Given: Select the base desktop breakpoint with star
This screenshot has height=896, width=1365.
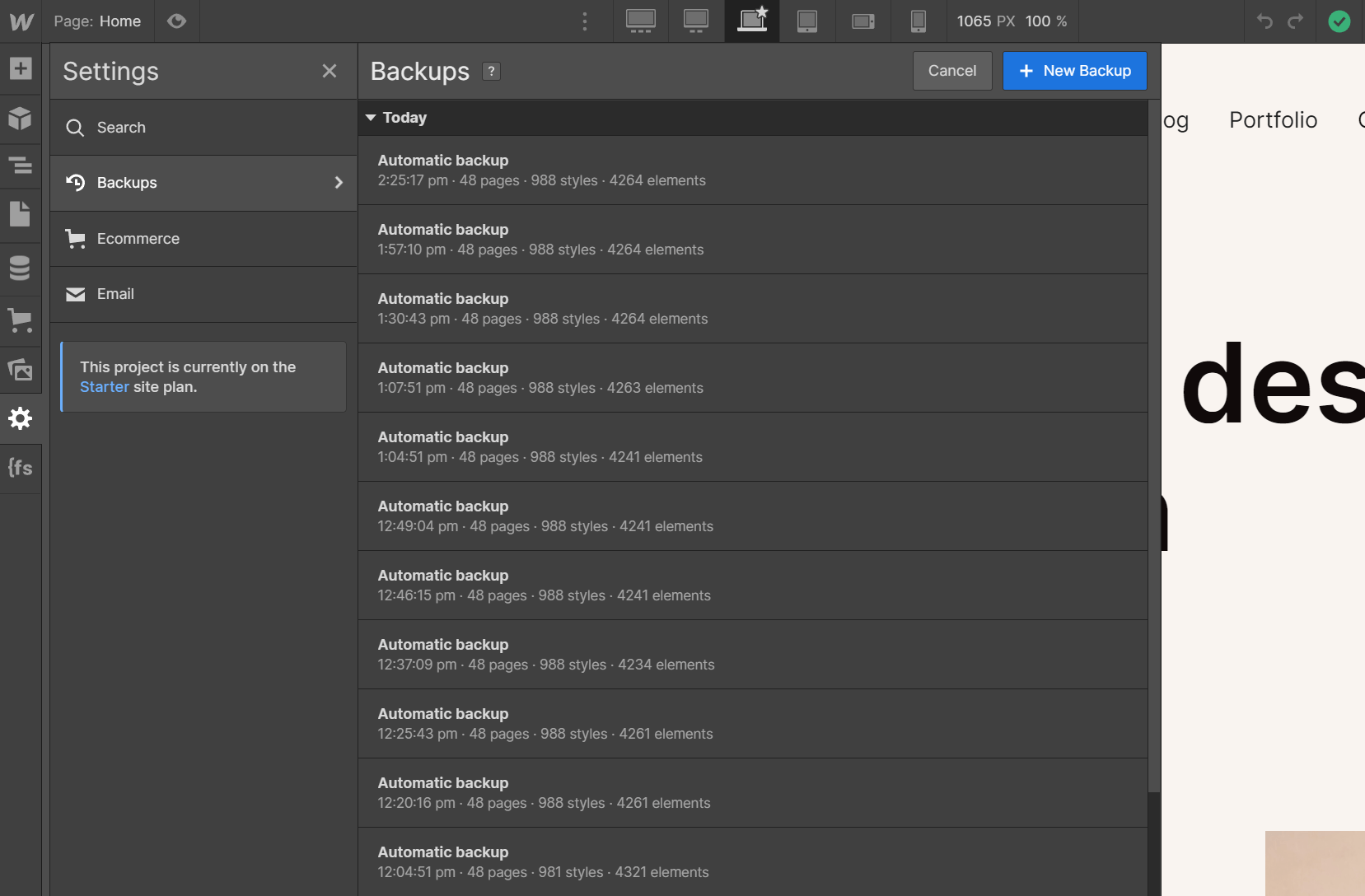Looking at the screenshot, I should [x=752, y=21].
